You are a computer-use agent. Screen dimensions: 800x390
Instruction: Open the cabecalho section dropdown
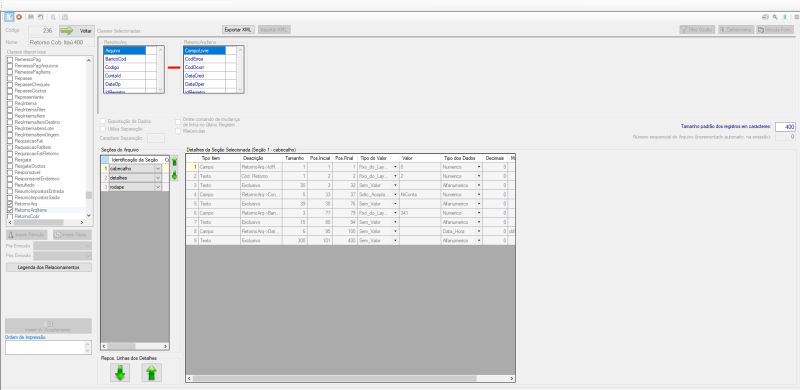click(x=158, y=168)
